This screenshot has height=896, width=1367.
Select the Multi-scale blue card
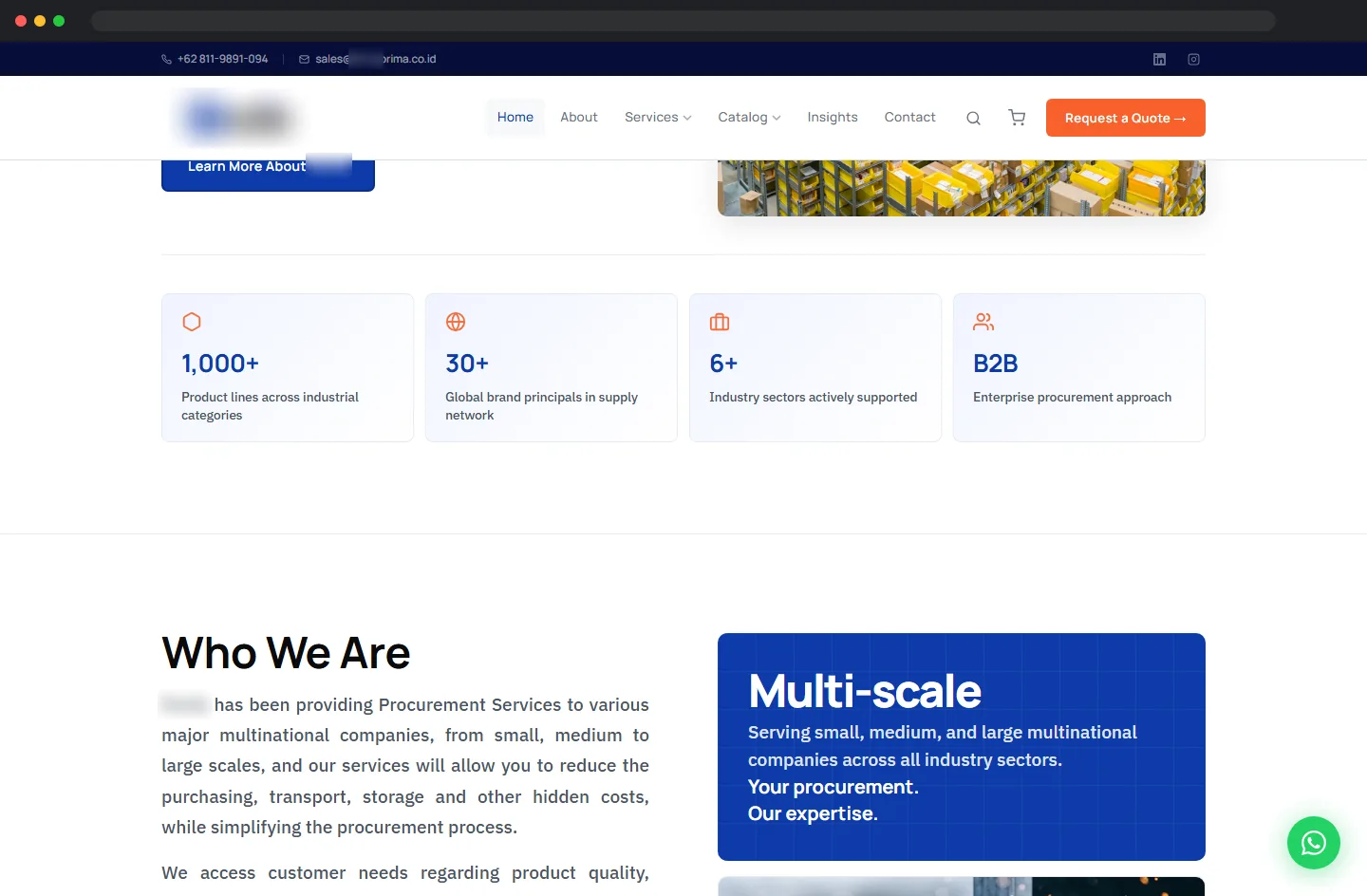tap(962, 747)
